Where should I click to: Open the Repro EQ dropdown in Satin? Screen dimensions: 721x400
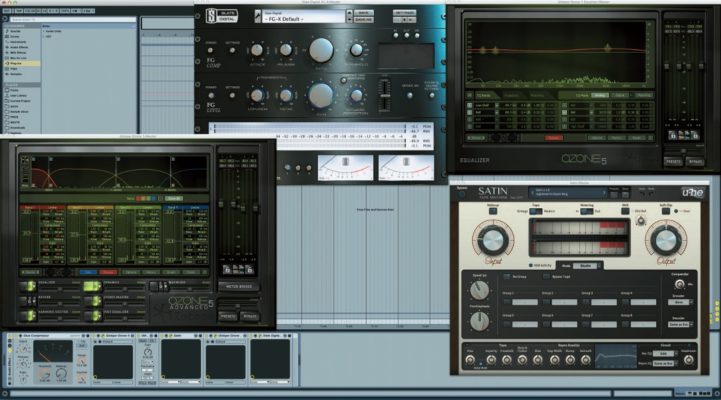665,364
